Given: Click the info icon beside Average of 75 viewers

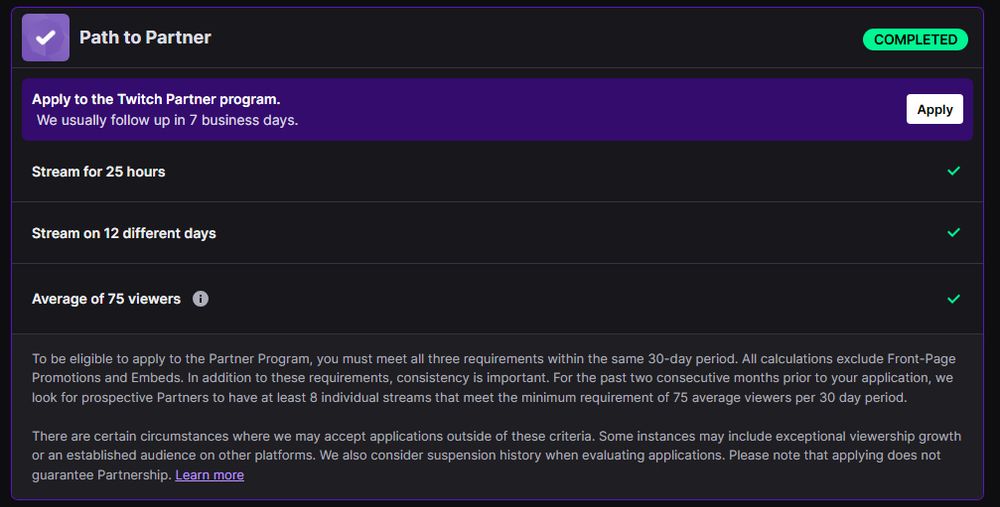Looking at the screenshot, I should coord(200,298).
